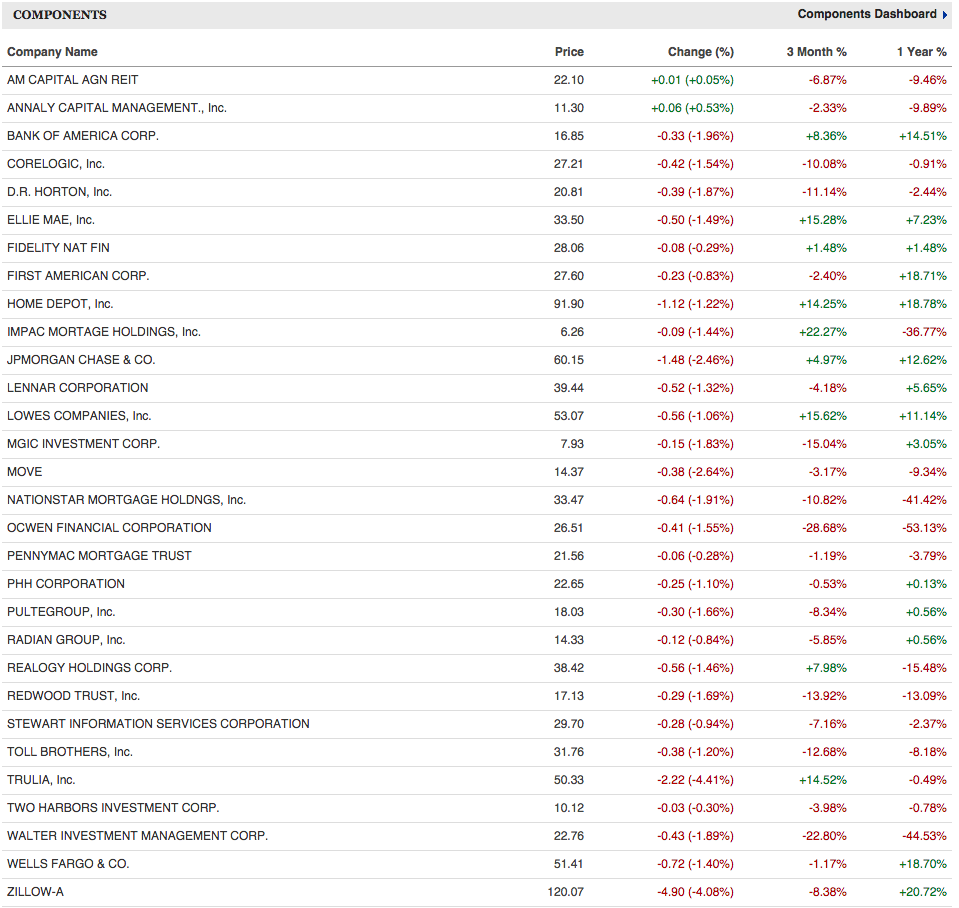
Task: Click JPMORGAN CHASE & CO. name
Action: tap(81, 360)
